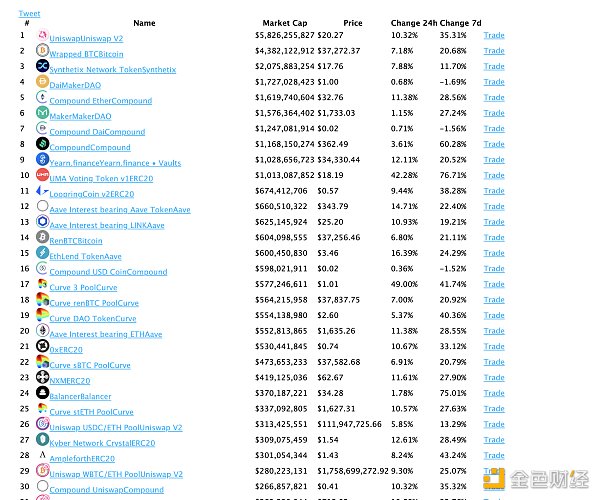Image resolution: width=600 pixels, height=500 pixels.
Task: Open Compound Ether name link
Action: [x=101, y=101]
